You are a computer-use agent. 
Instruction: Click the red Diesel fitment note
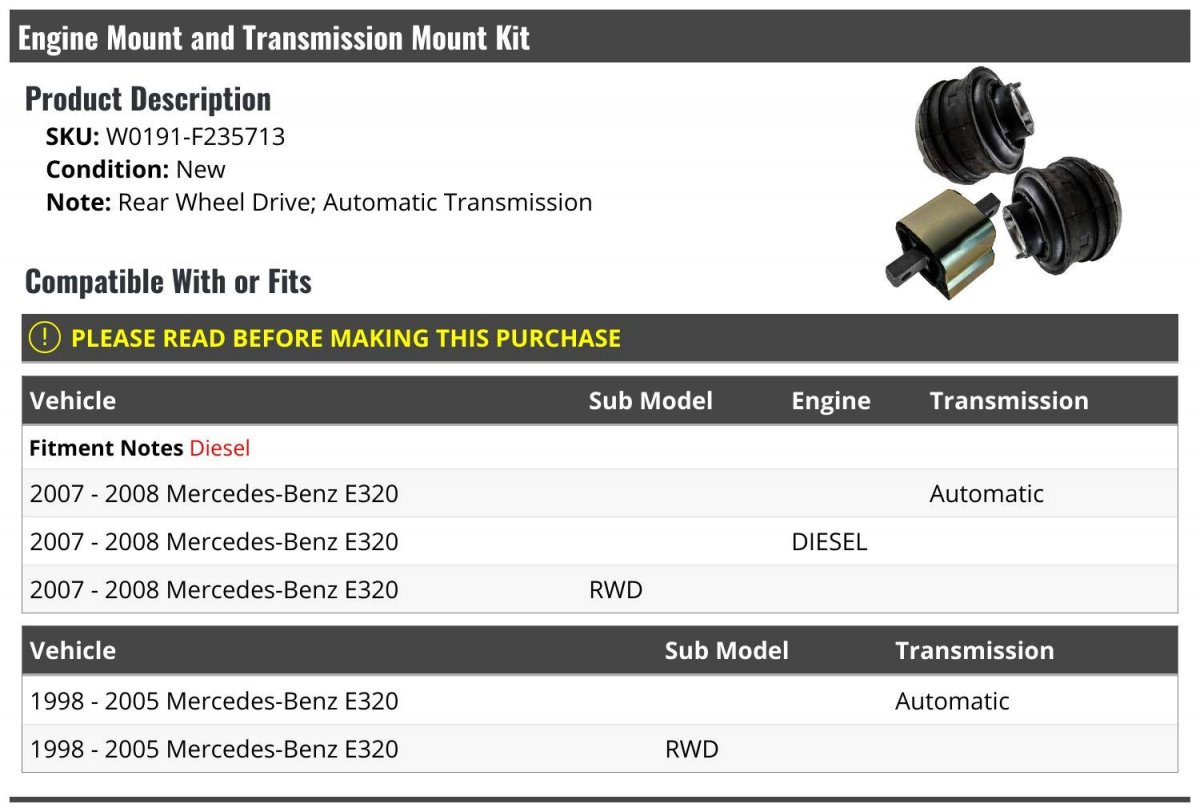220,448
